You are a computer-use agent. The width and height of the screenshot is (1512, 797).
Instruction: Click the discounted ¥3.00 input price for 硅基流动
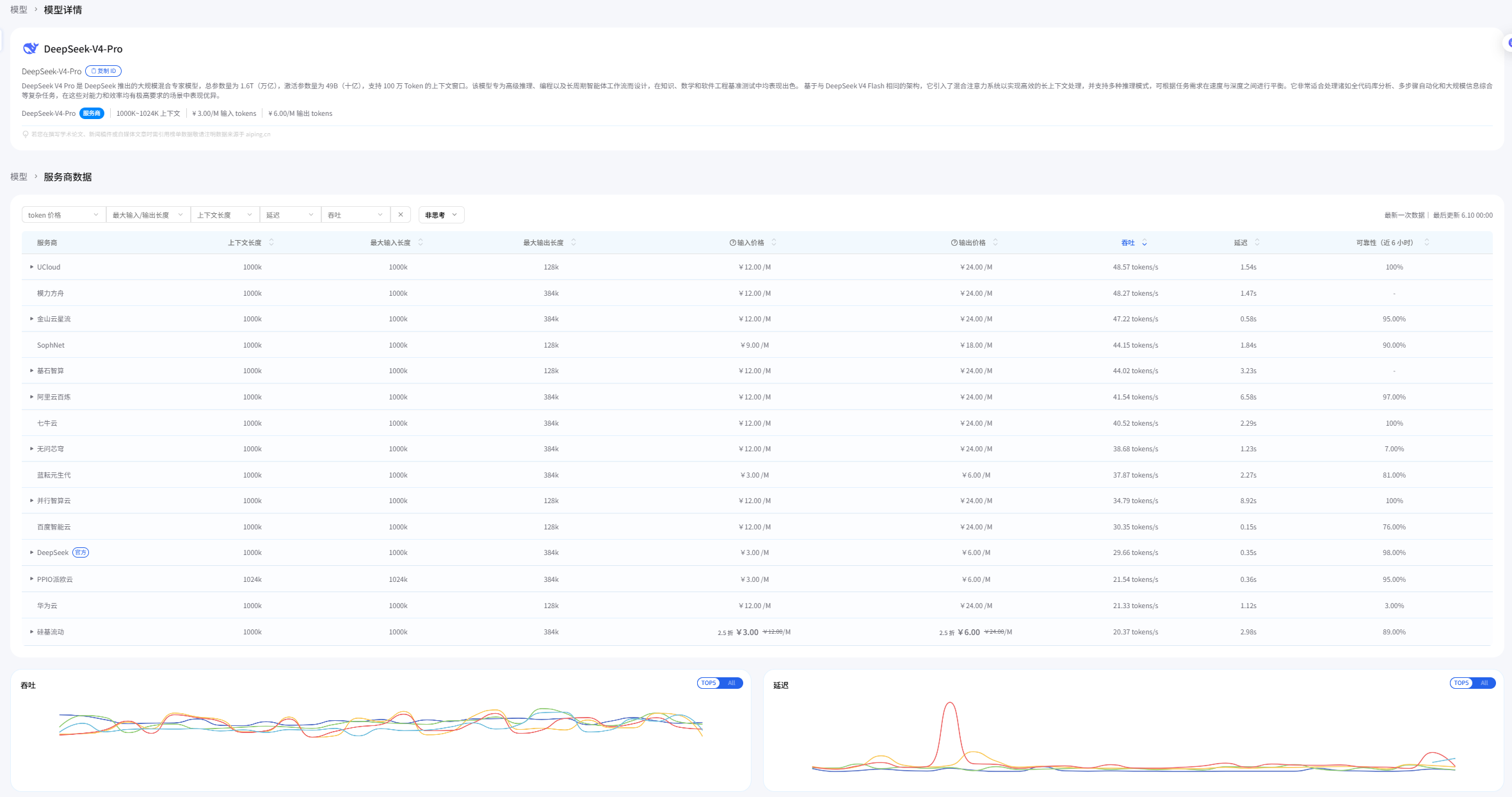click(748, 632)
